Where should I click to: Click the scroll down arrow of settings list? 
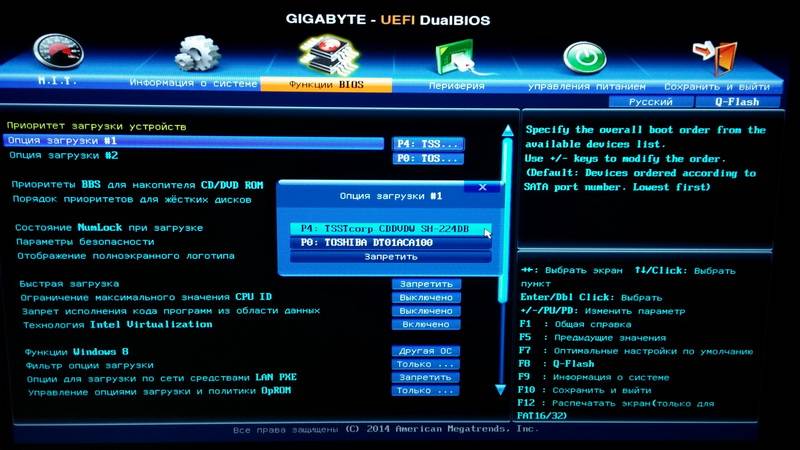point(501,390)
